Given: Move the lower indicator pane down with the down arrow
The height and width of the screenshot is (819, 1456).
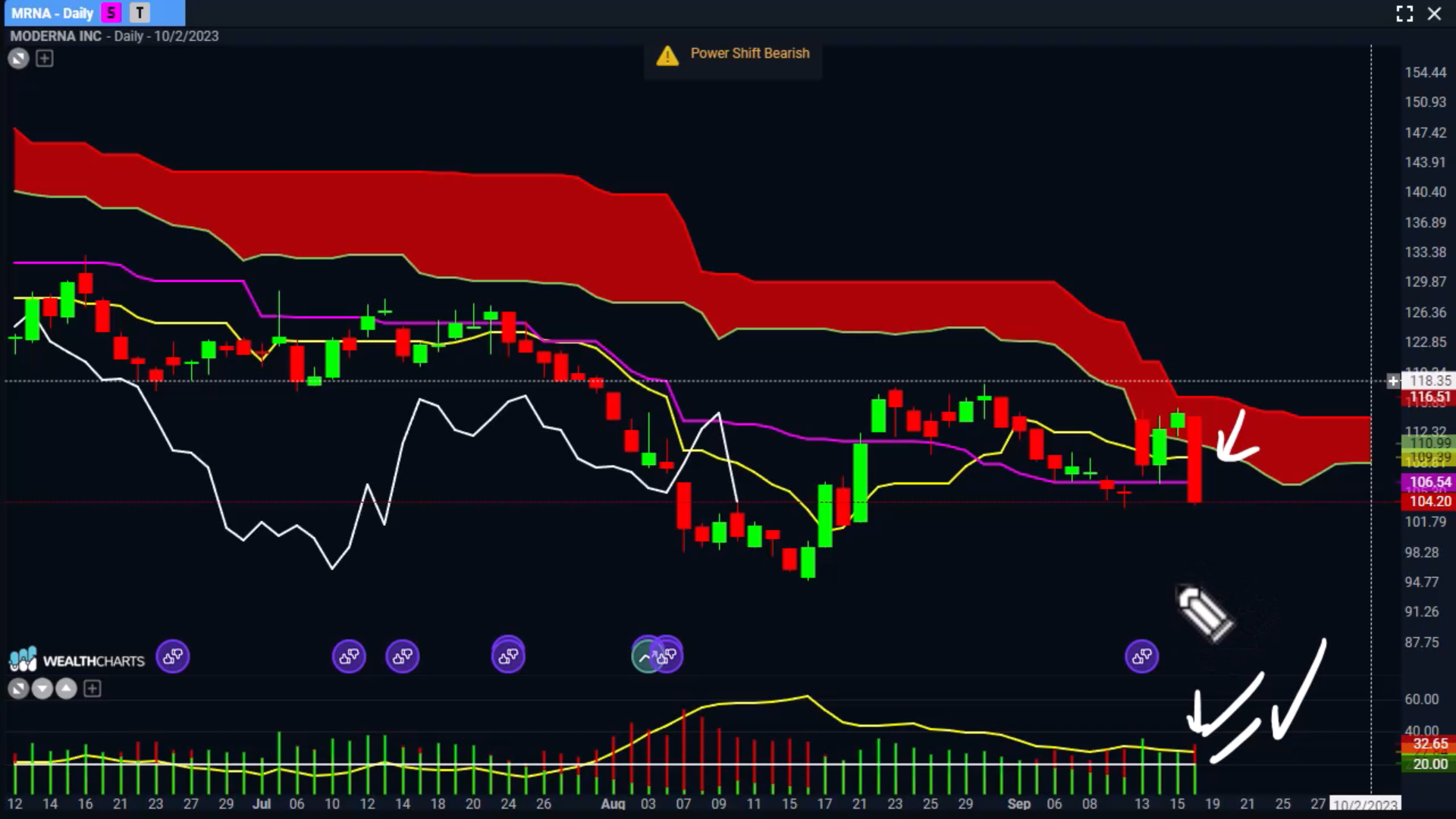Looking at the screenshot, I should click(42, 689).
